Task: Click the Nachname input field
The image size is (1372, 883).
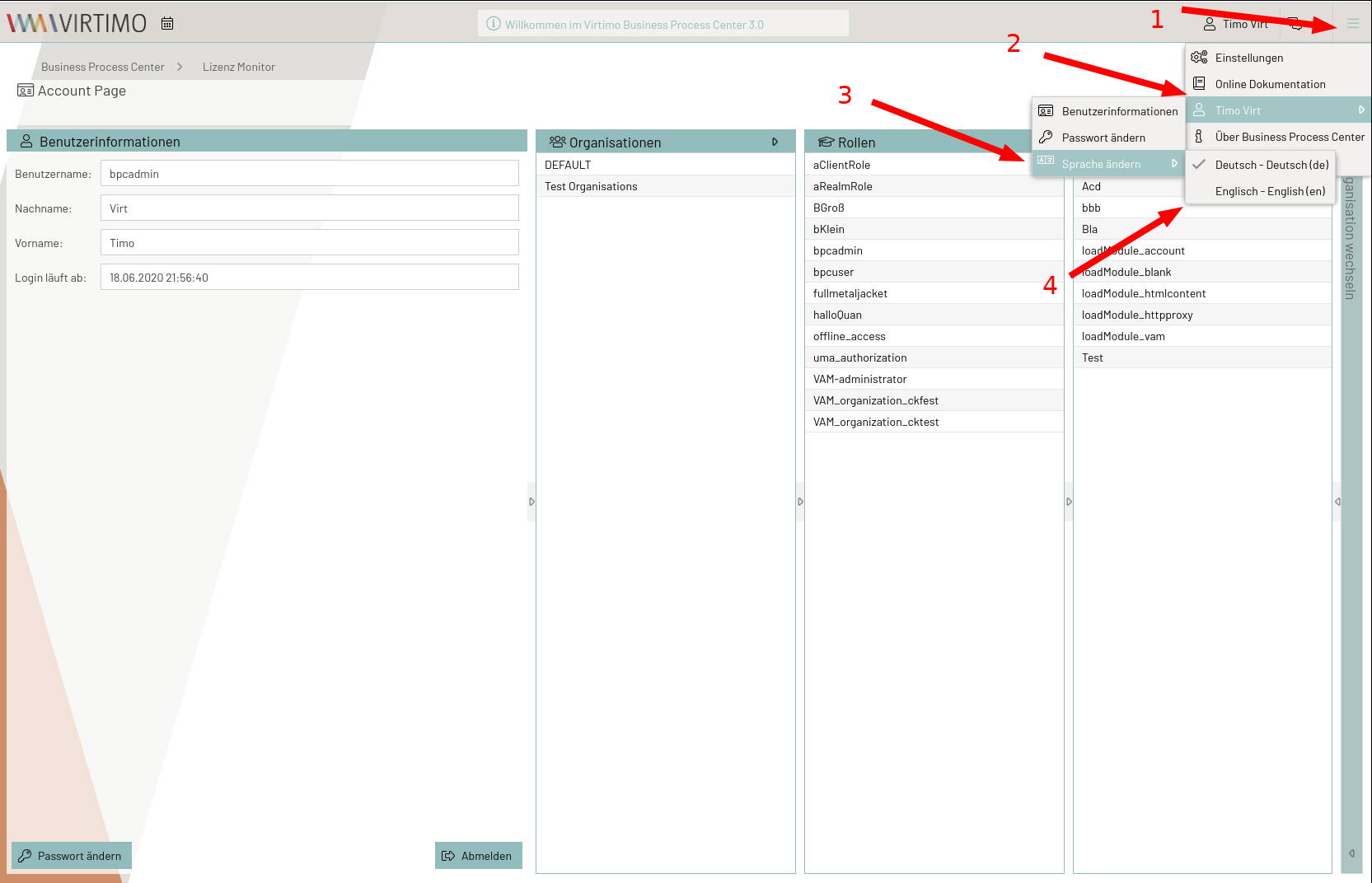Action: pyautogui.click(x=309, y=208)
